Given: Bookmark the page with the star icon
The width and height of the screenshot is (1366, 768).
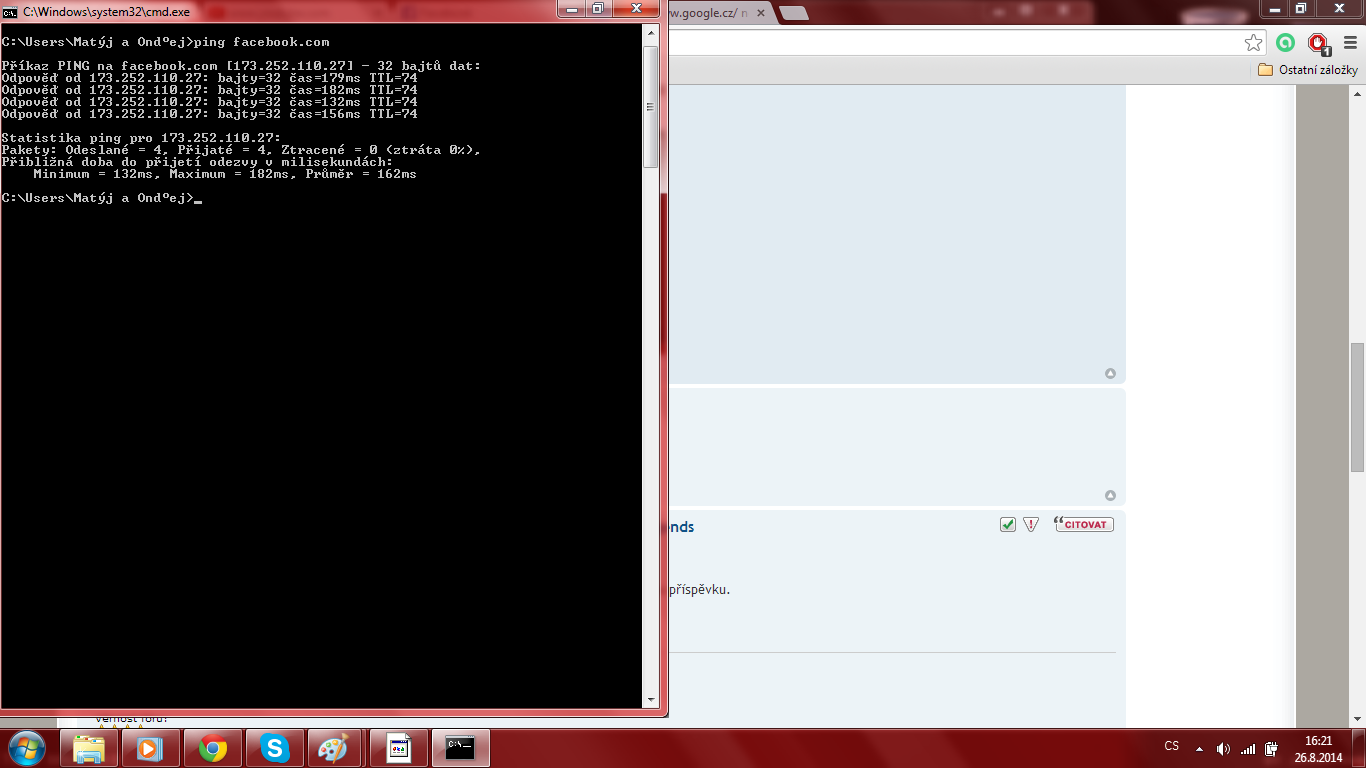Looking at the screenshot, I should click(1253, 43).
